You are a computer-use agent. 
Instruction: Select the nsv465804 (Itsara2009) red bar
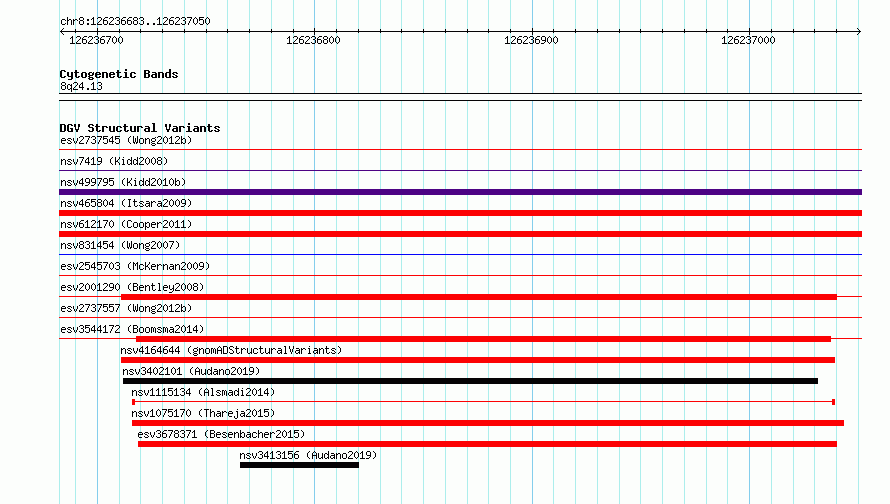460,213
